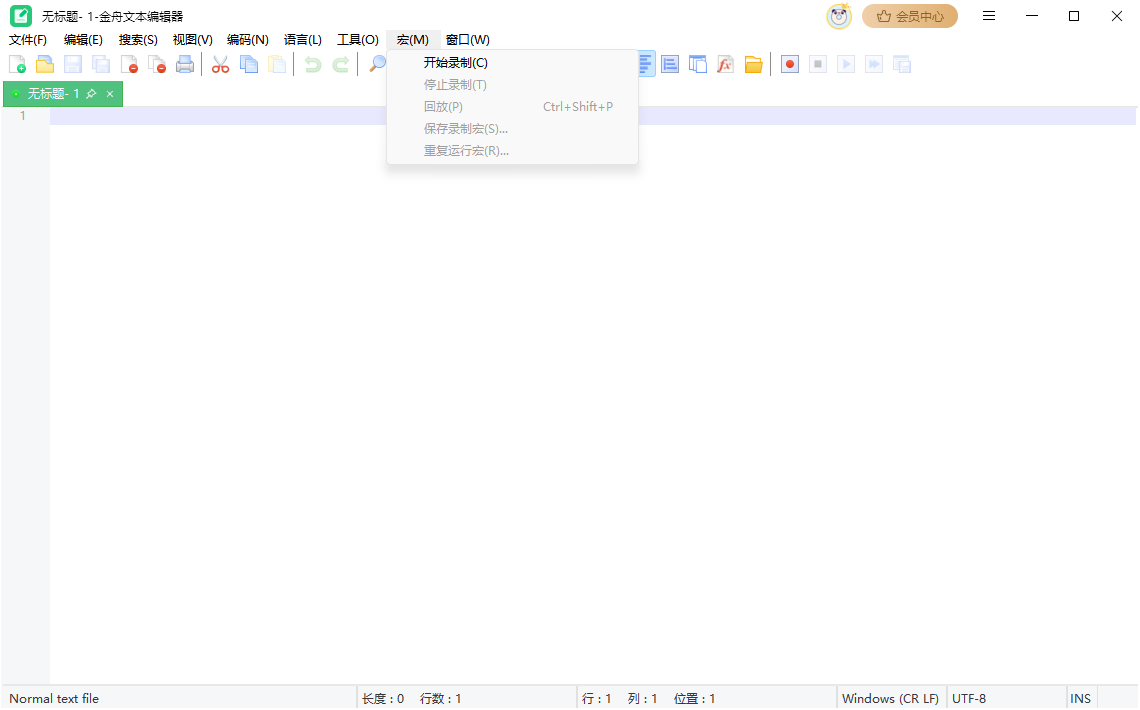1140x710 pixels.
Task: Click line number 1 in the gutter
Action: pyautogui.click(x=23, y=116)
